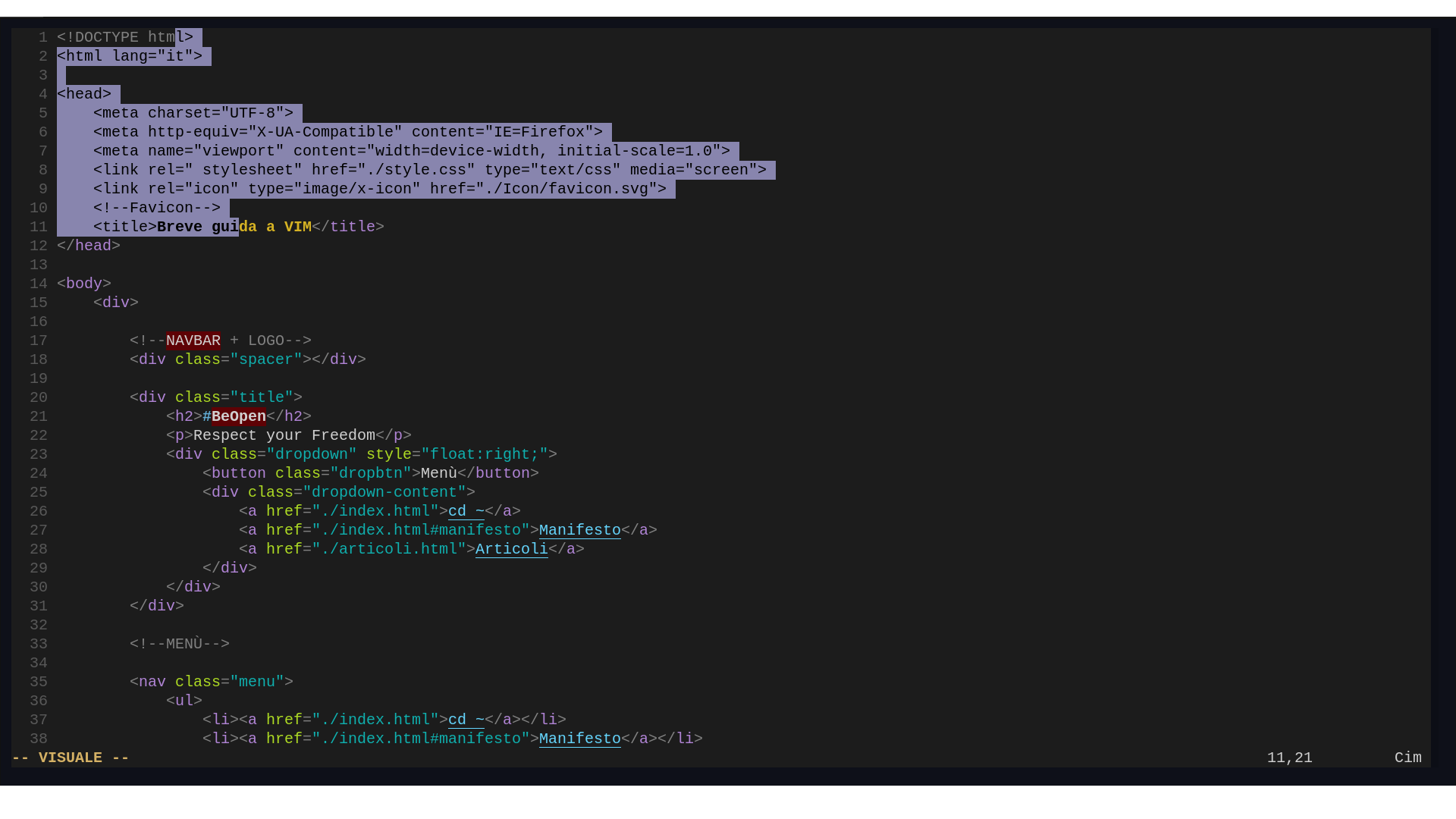Click the highlighted BeOpen heading text
This screenshot has height=819, width=1456.
point(238,416)
